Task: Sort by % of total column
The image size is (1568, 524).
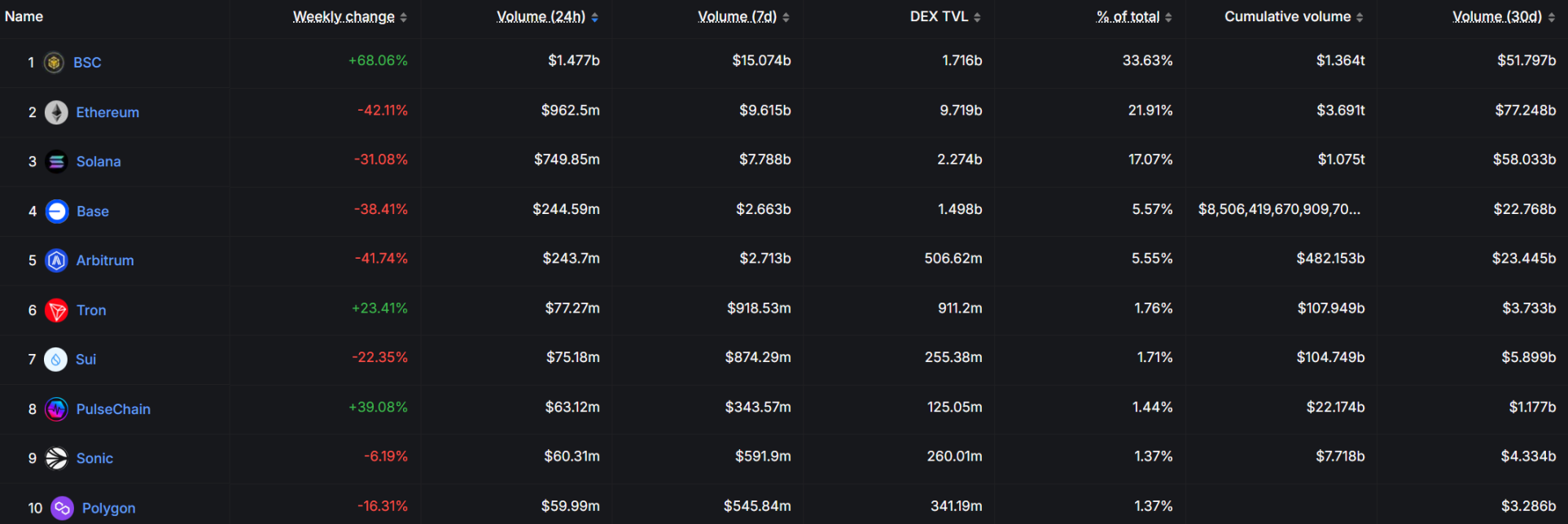Action: click(x=1128, y=17)
